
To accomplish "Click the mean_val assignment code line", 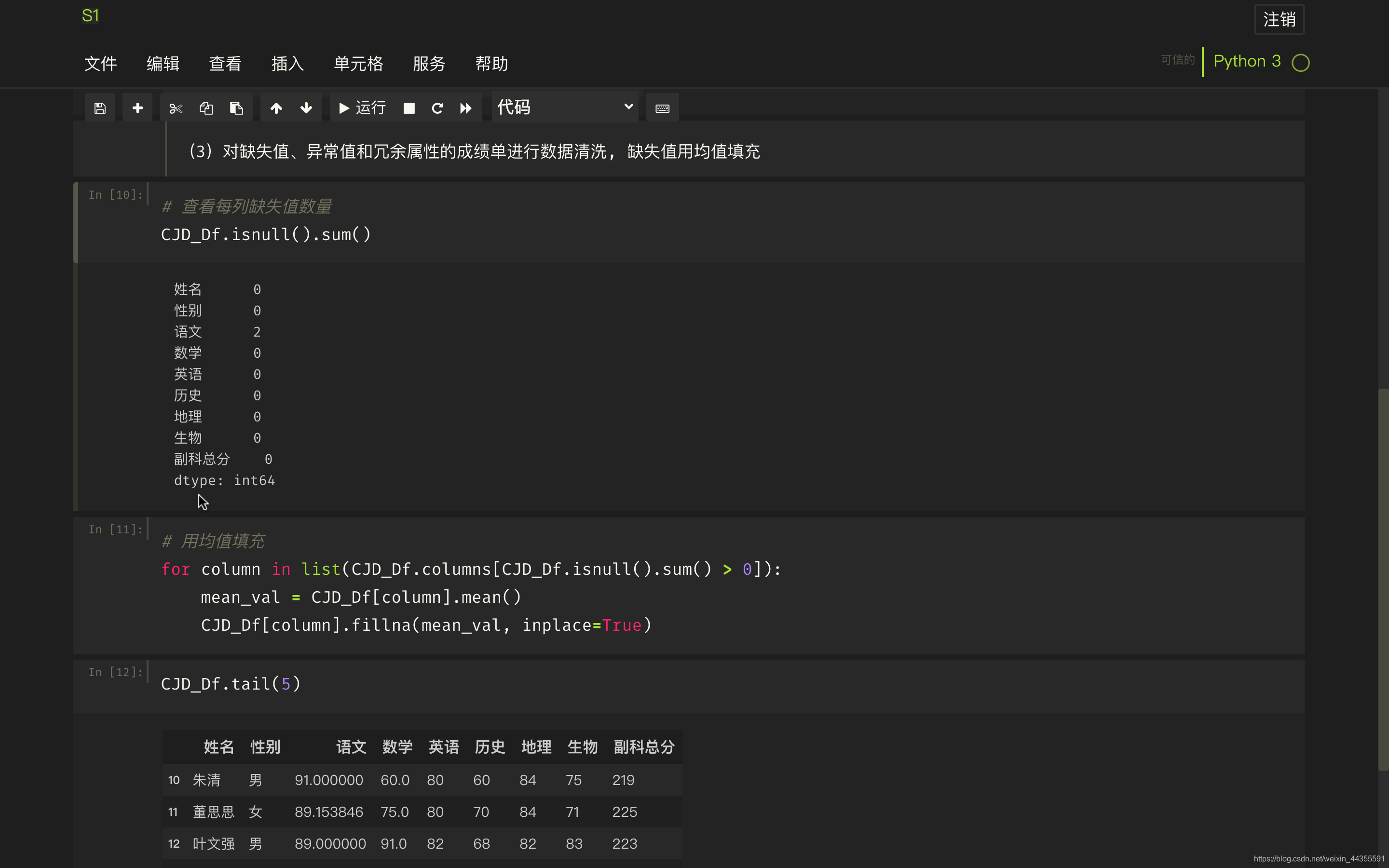I will tap(361, 597).
